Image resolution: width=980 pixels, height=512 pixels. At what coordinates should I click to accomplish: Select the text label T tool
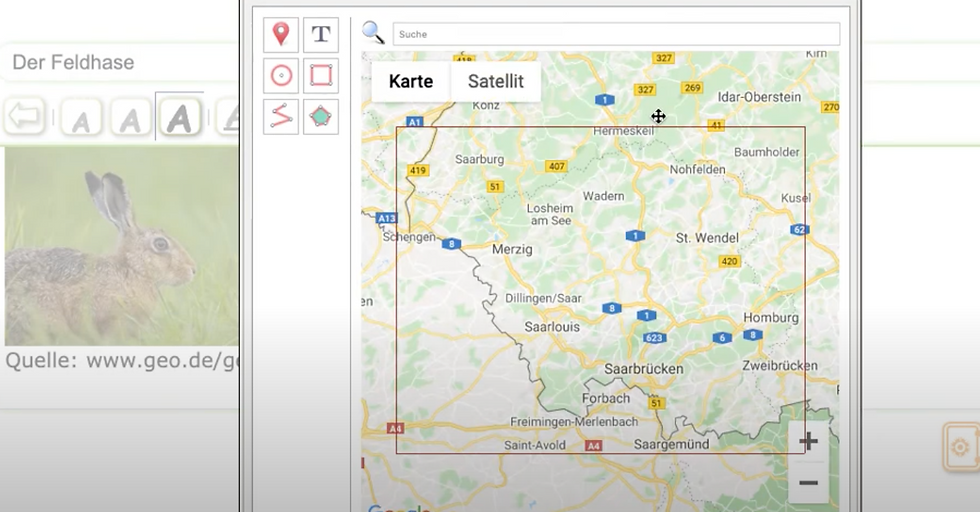(321, 35)
